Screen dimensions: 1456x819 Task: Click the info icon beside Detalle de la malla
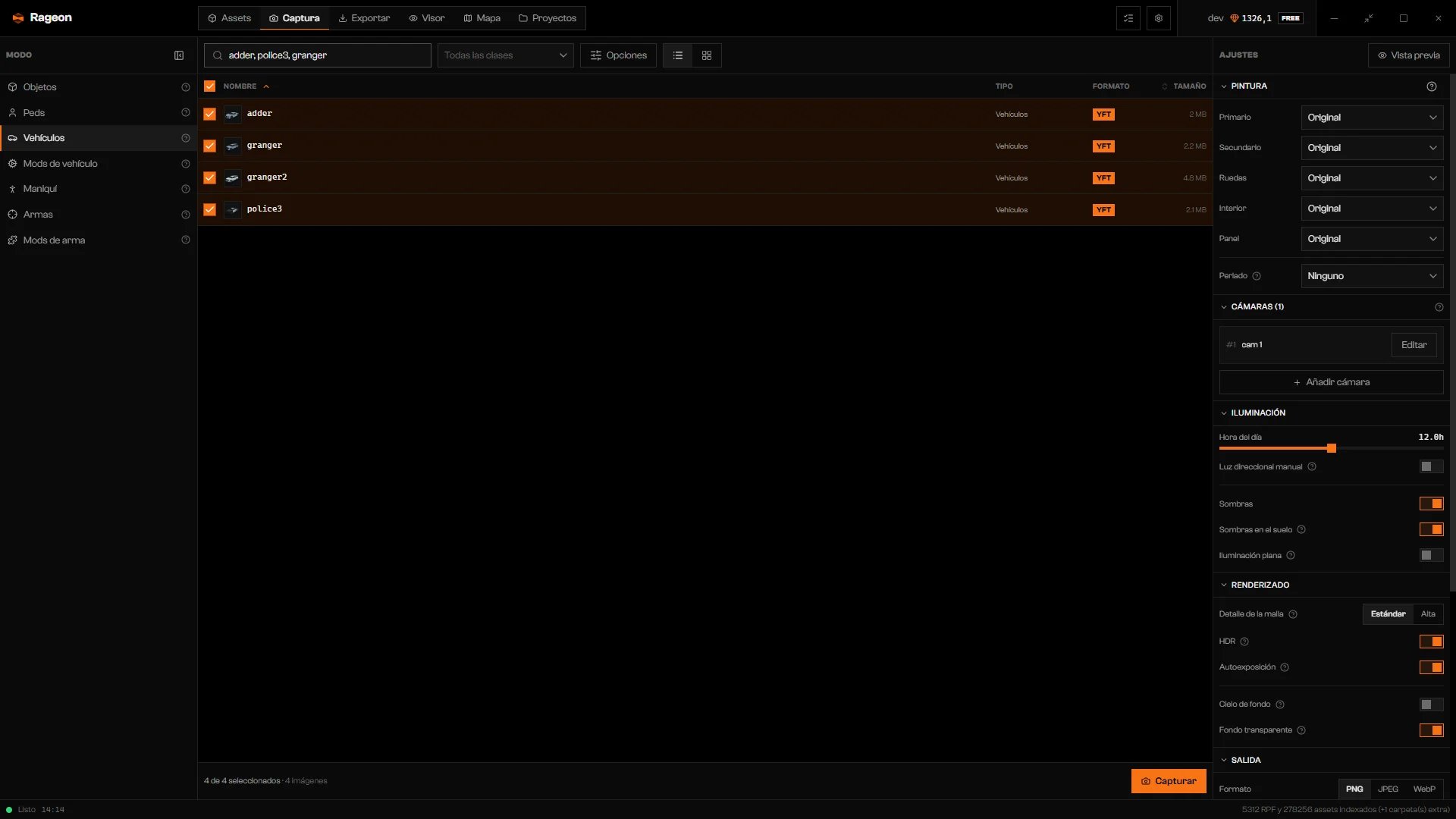tap(1293, 614)
